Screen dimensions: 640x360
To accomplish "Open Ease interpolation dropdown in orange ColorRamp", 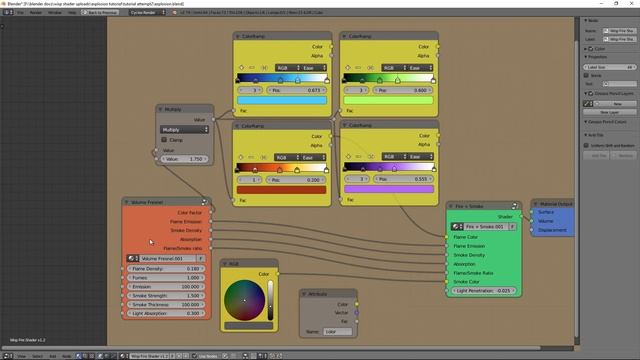I will [313, 157].
